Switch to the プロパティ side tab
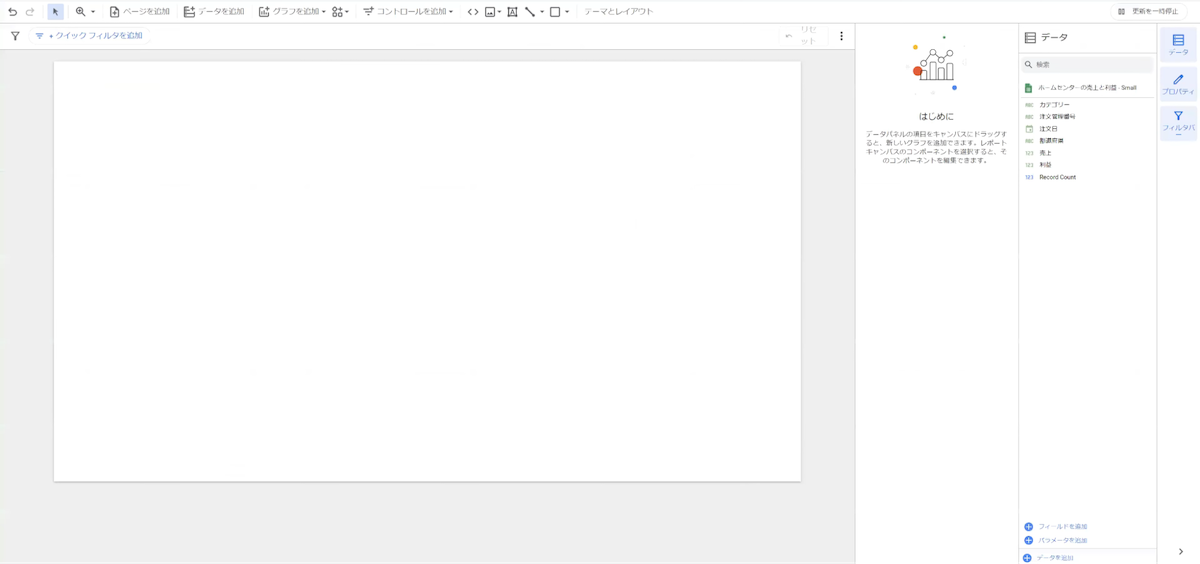 1178,84
